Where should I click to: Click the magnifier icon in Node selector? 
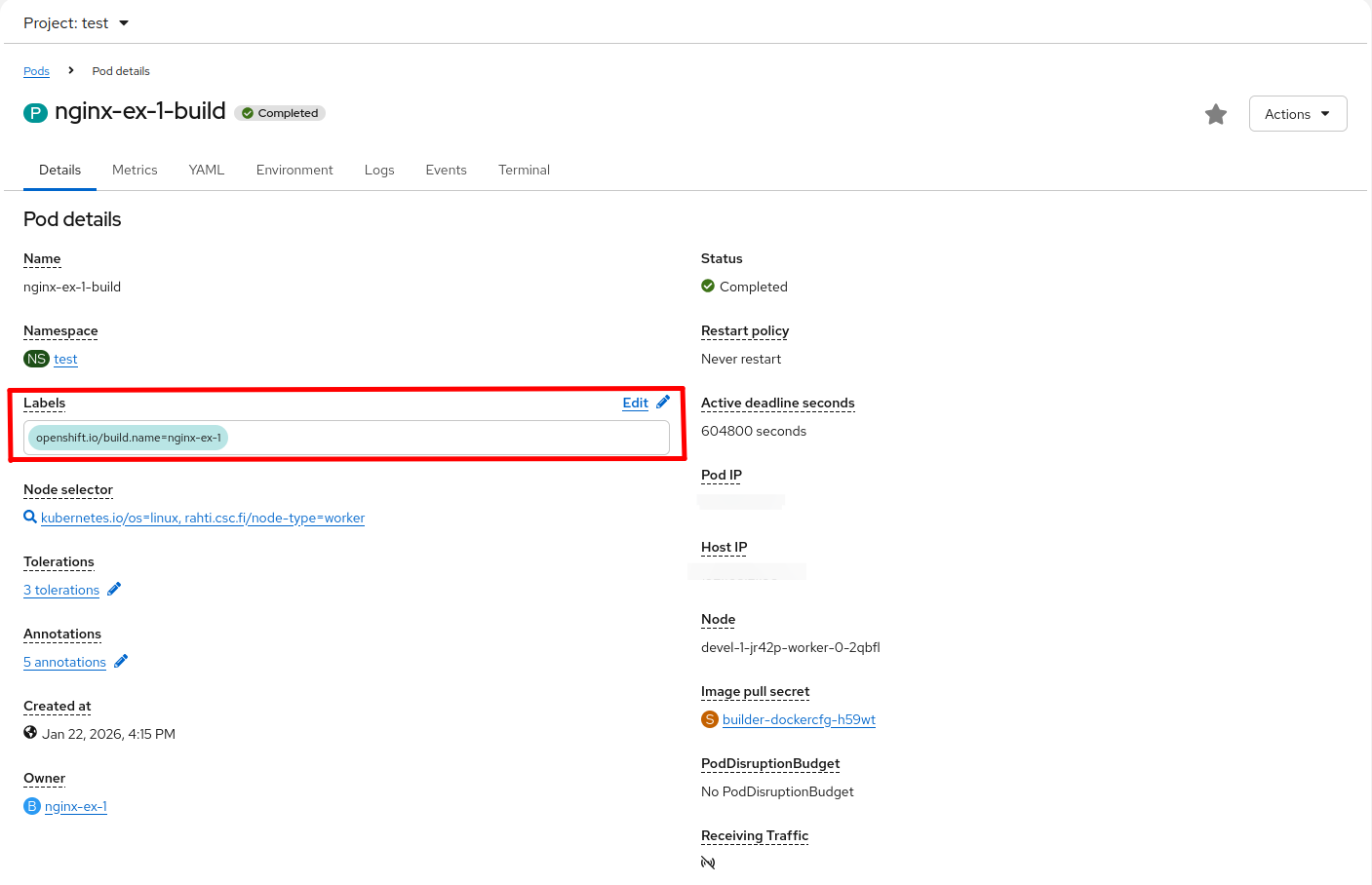30,518
